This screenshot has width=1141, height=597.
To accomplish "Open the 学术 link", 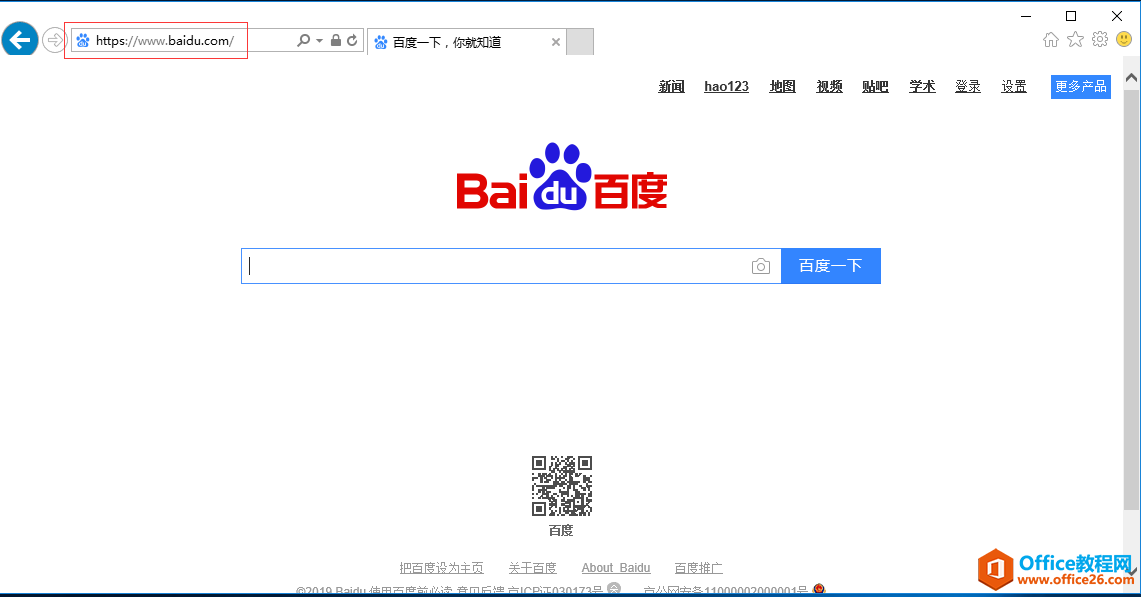I will pyautogui.click(x=922, y=87).
